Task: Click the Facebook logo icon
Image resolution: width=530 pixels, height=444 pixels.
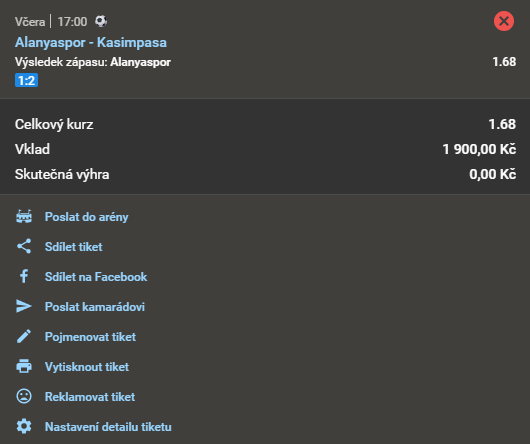Action: (24, 276)
